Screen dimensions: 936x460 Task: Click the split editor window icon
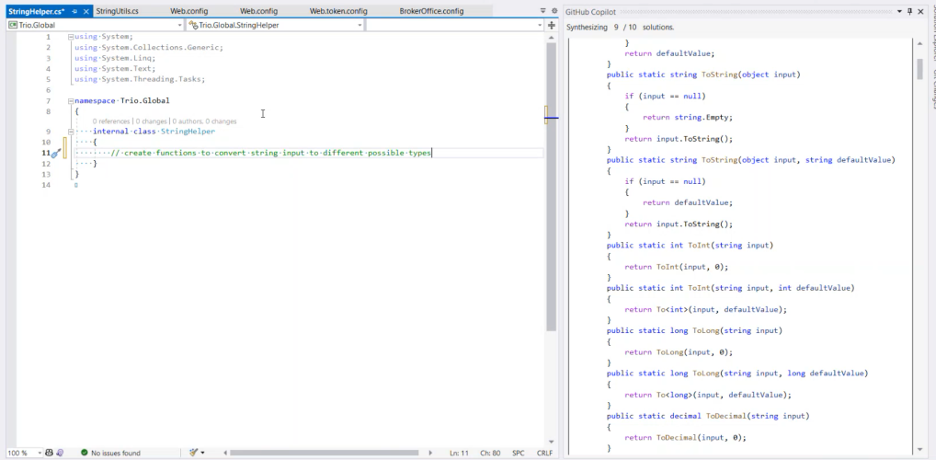click(552, 25)
